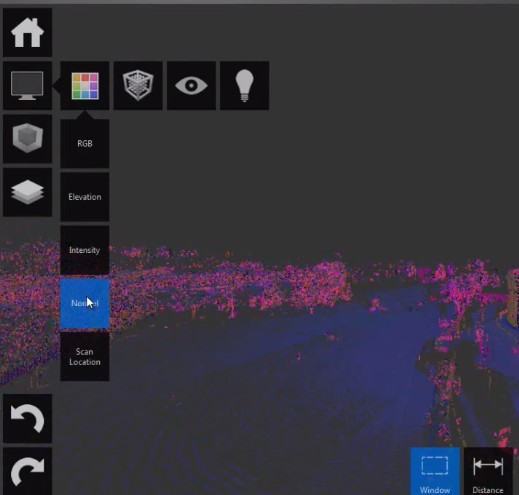The width and height of the screenshot is (519, 495).
Task: Open the Limit Box cube tool
Action: [x=27, y=139]
